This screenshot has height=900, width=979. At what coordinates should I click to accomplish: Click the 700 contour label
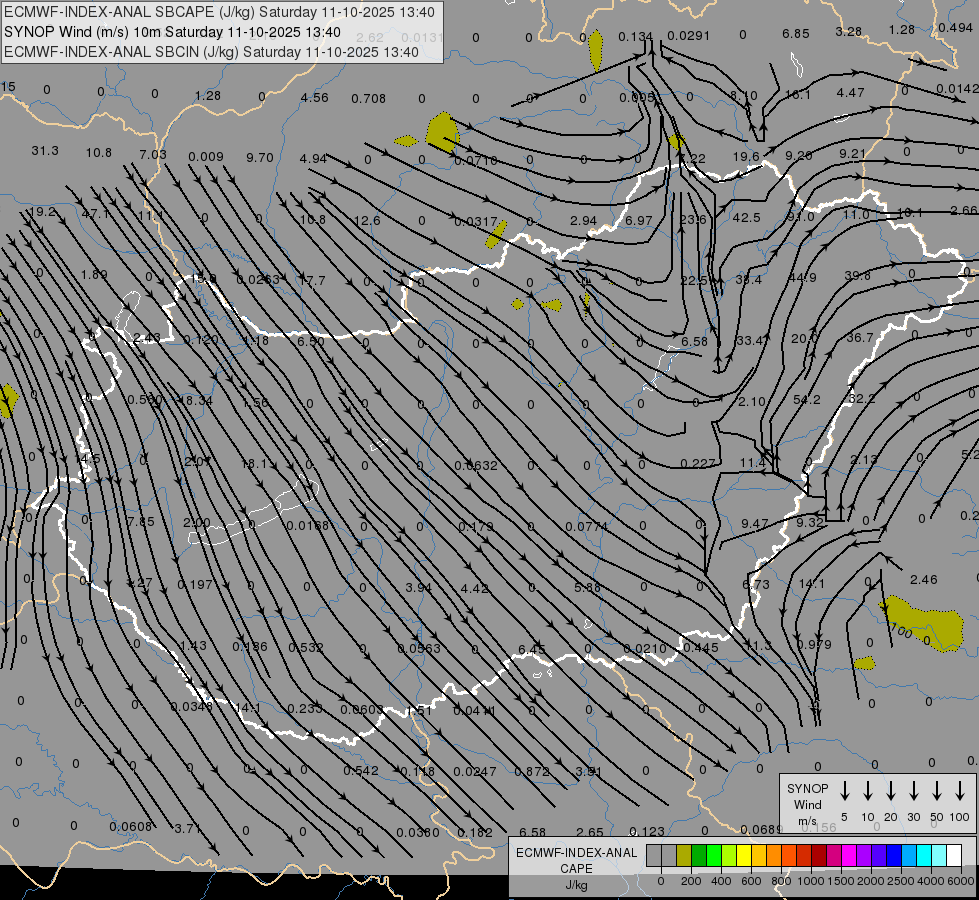click(900, 630)
